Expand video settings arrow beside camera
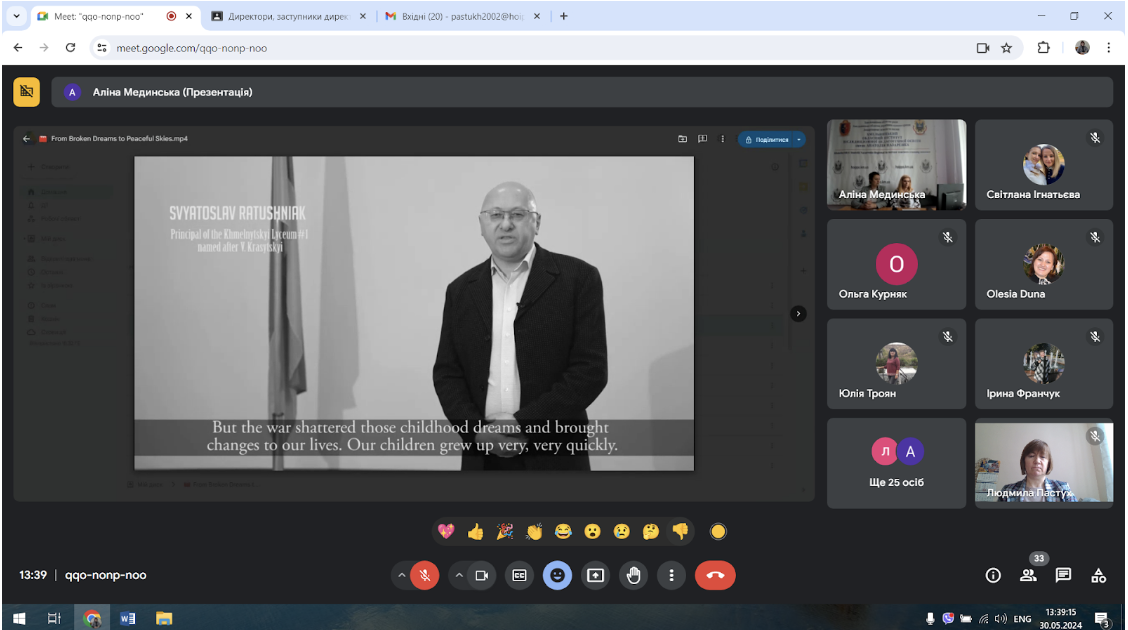This screenshot has height=630, width=1128. pyautogui.click(x=459, y=575)
